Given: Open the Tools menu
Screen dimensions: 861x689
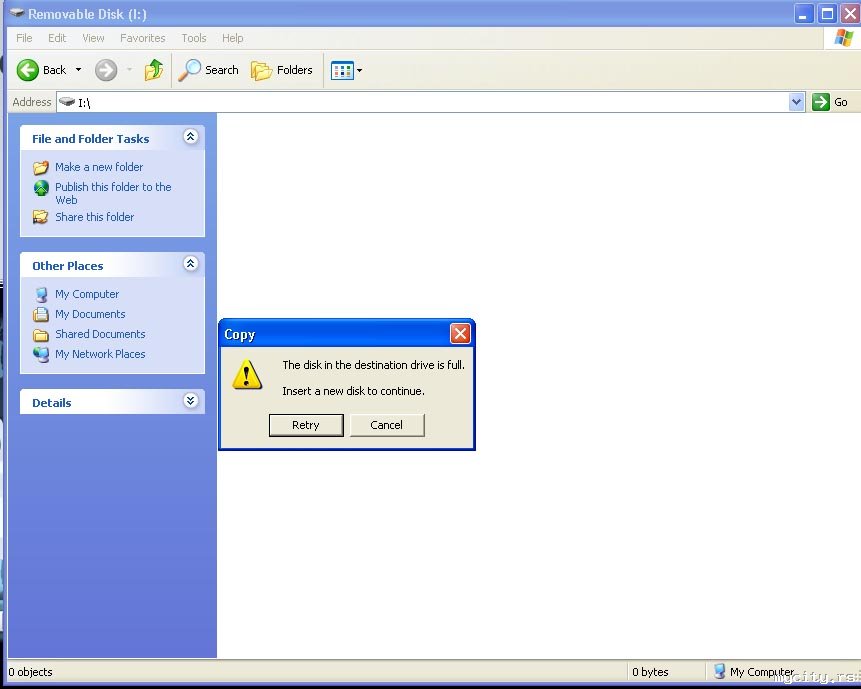Looking at the screenshot, I should pos(194,38).
